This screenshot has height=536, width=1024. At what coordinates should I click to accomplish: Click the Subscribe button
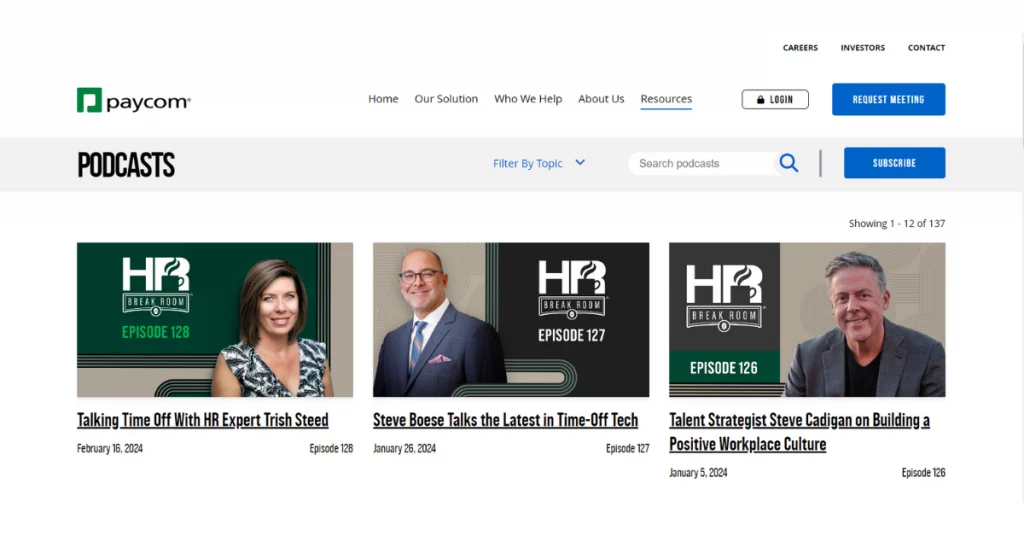(894, 163)
